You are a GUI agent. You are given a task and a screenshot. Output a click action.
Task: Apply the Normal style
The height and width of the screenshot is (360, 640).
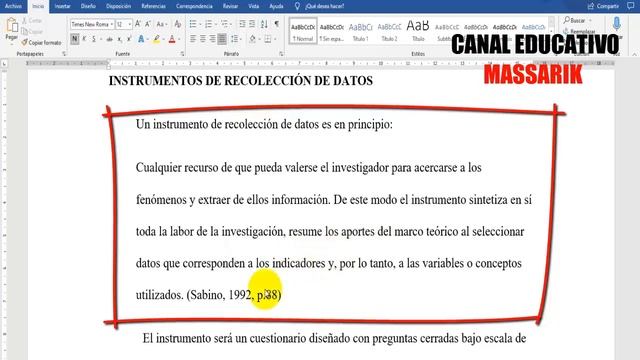pos(303,31)
